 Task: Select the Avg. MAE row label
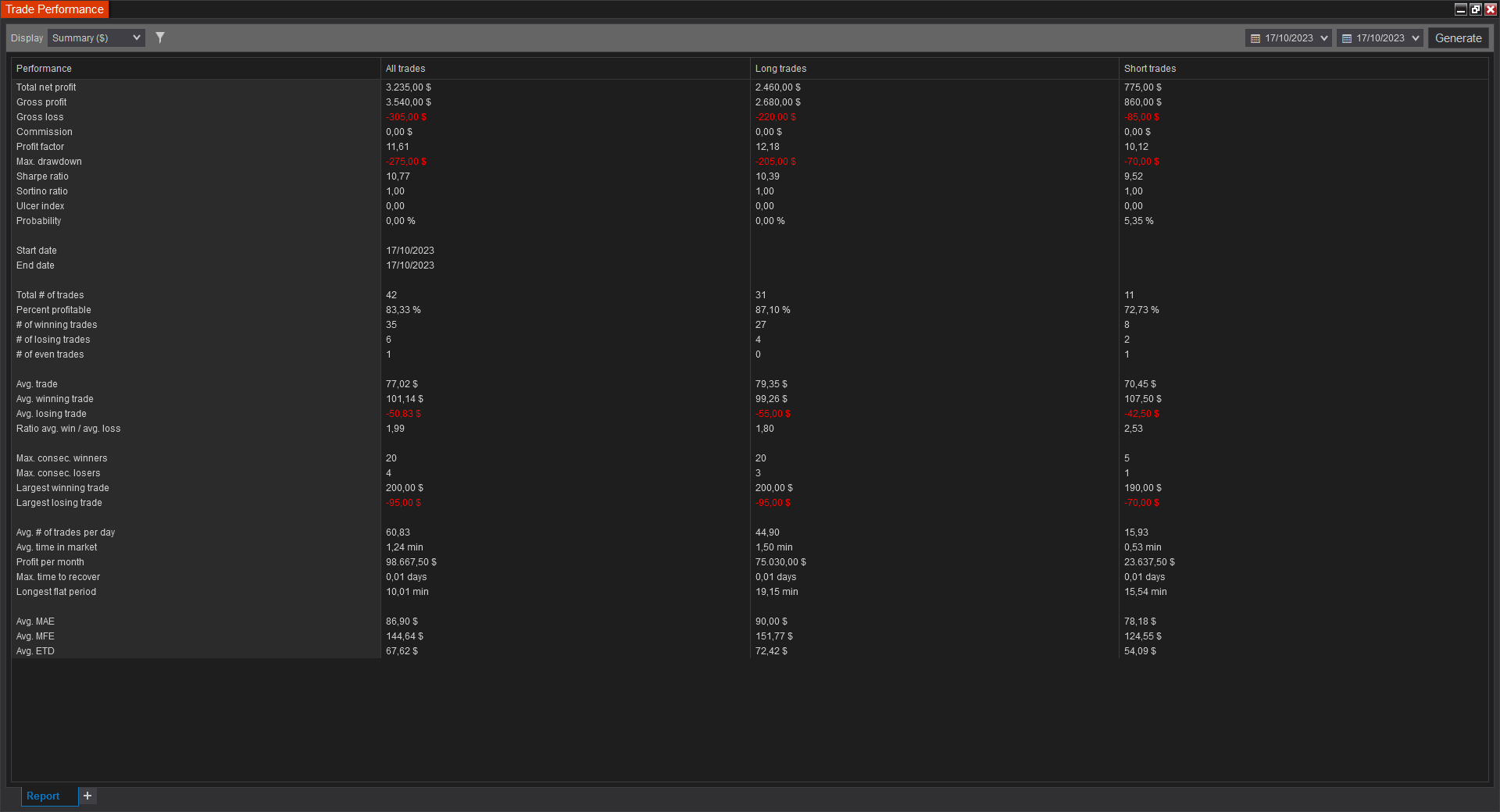click(x=35, y=621)
